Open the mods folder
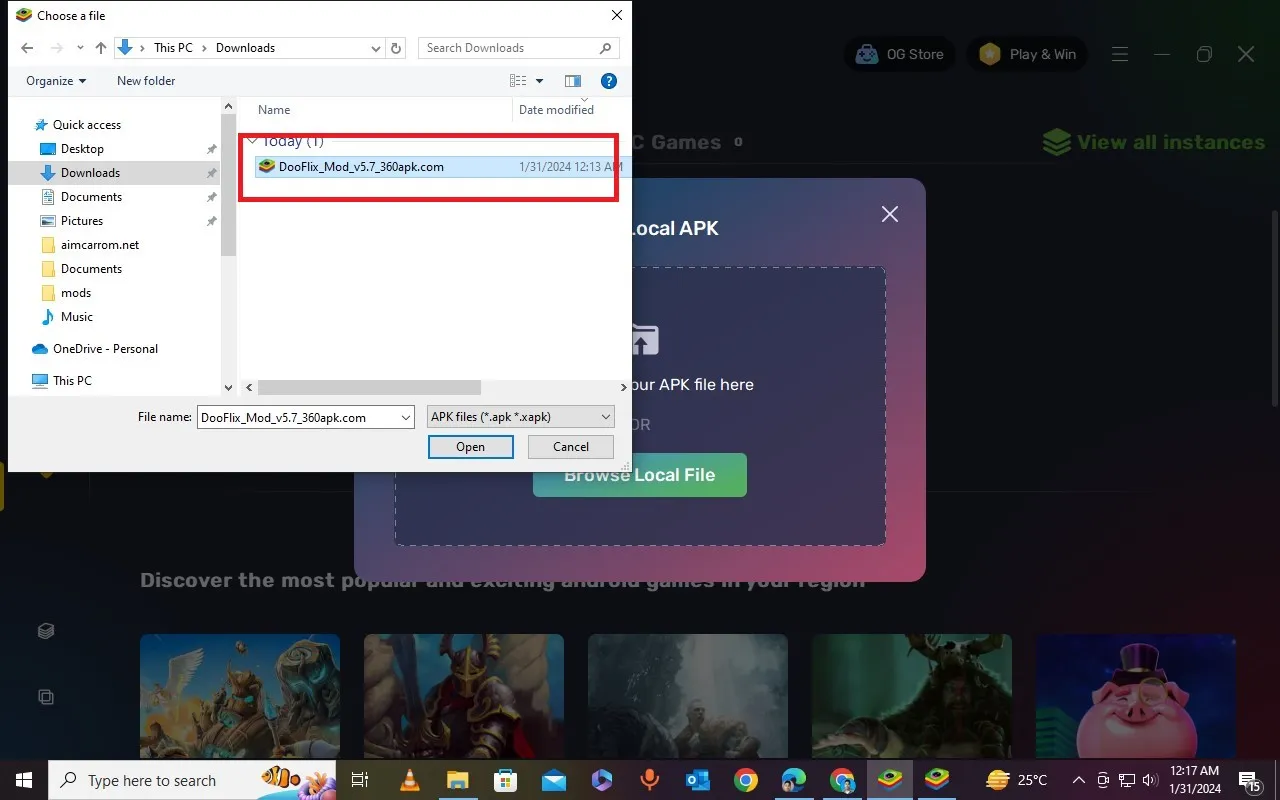 (x=76, y=293)
